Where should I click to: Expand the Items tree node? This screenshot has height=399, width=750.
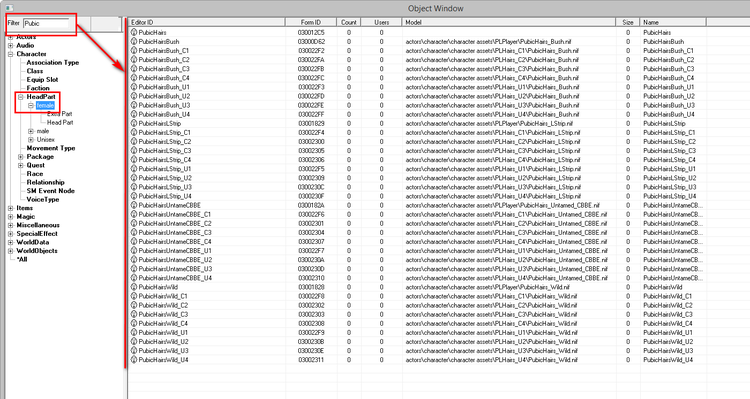tap(11, 208)
